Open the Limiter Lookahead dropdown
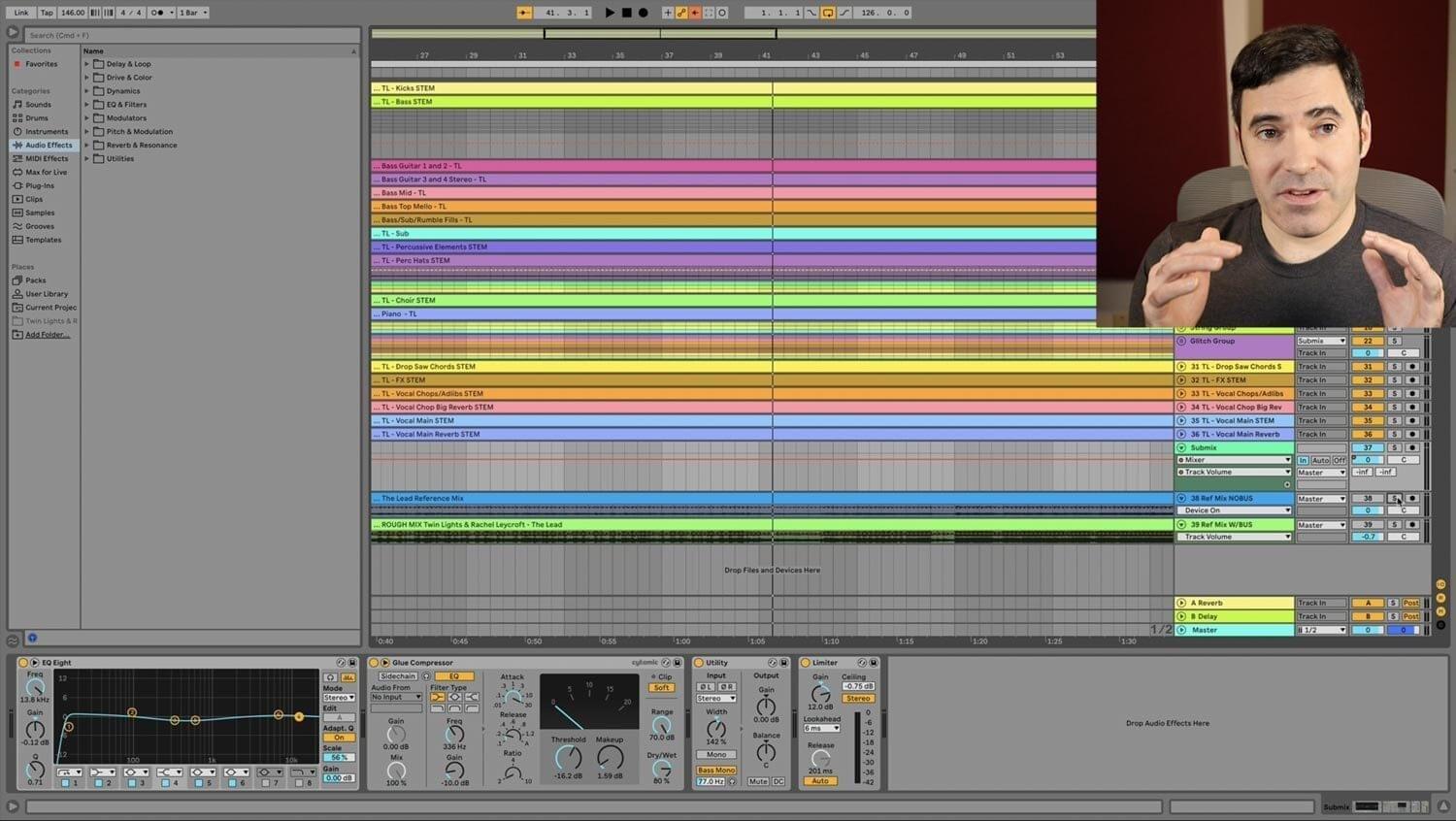Viewport: 1456px width, 821px height. tap(821, 729)
